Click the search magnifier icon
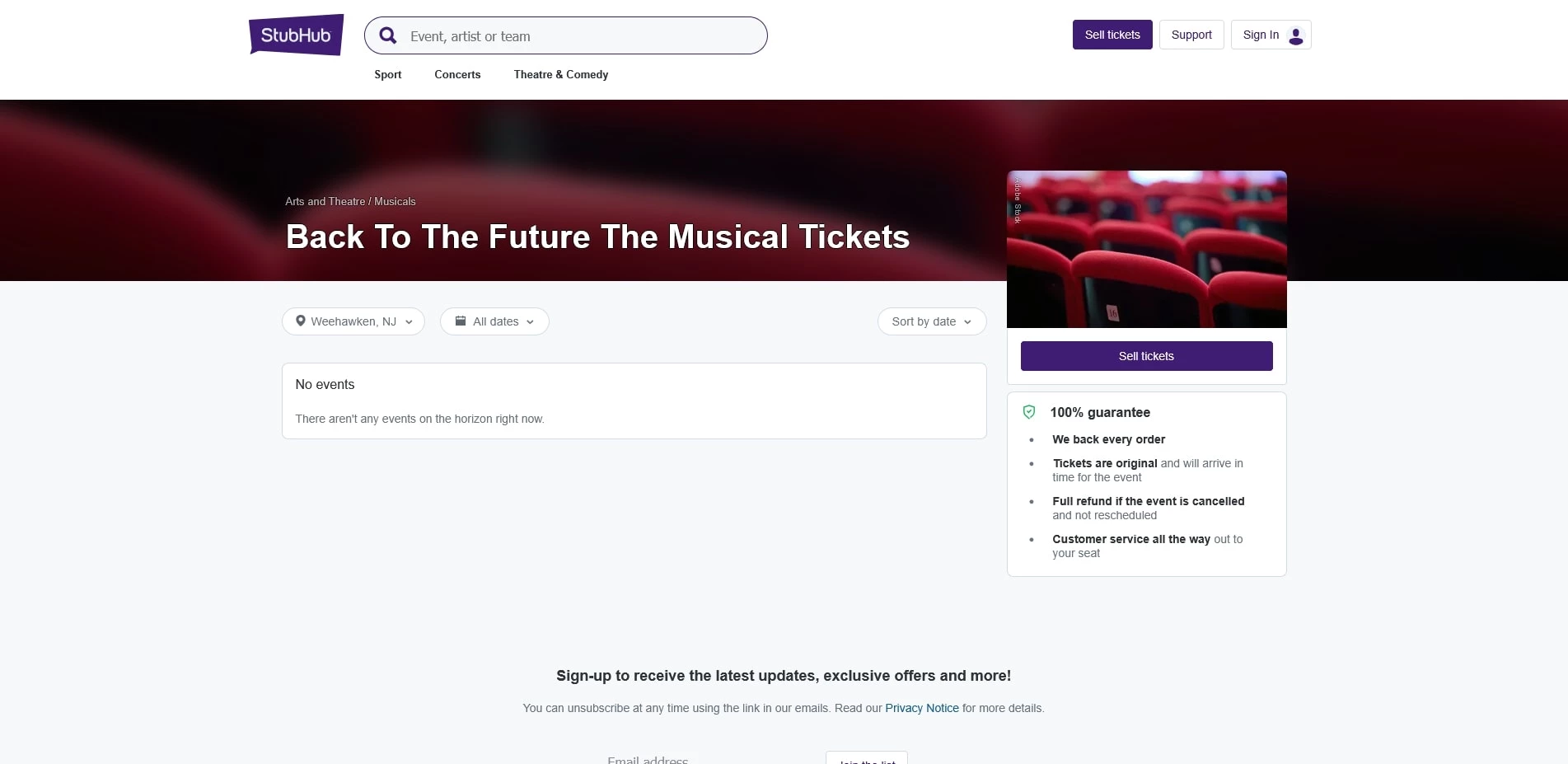The height and width of the screenshot is (764, 1568). [x=387, y=35]
